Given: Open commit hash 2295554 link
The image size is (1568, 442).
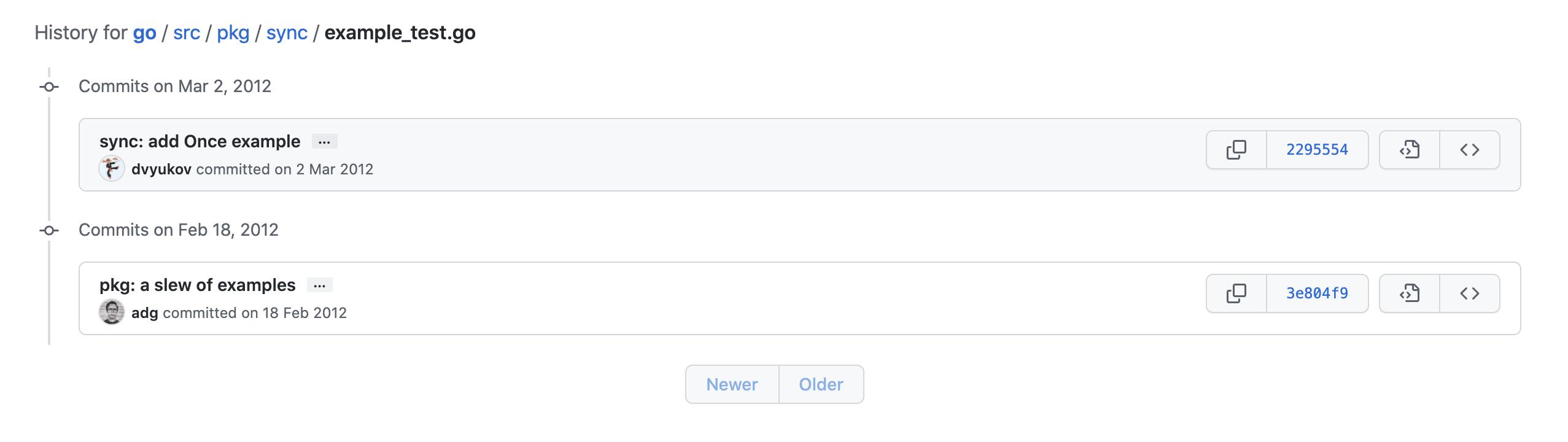Looking at the screenshot, I should 1317,150.
